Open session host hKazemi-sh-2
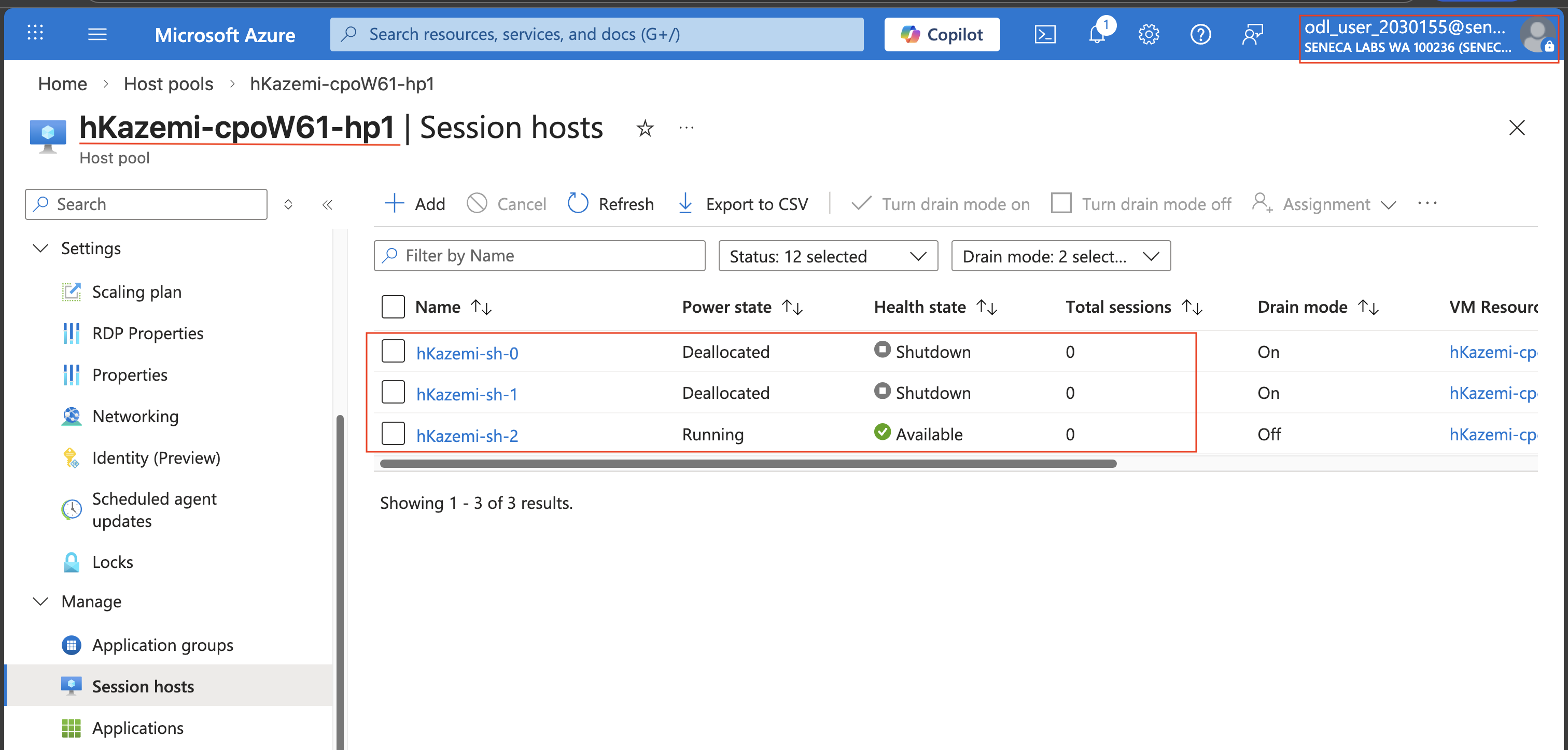 pos(467,436)
